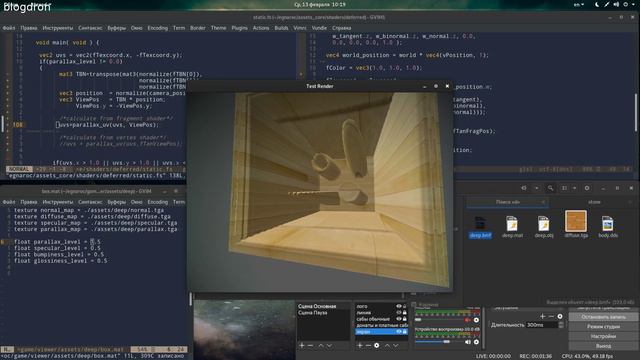Add scene transition with plus icon
This screenshot has height=360, width=640.
click(x=542, y=316)
